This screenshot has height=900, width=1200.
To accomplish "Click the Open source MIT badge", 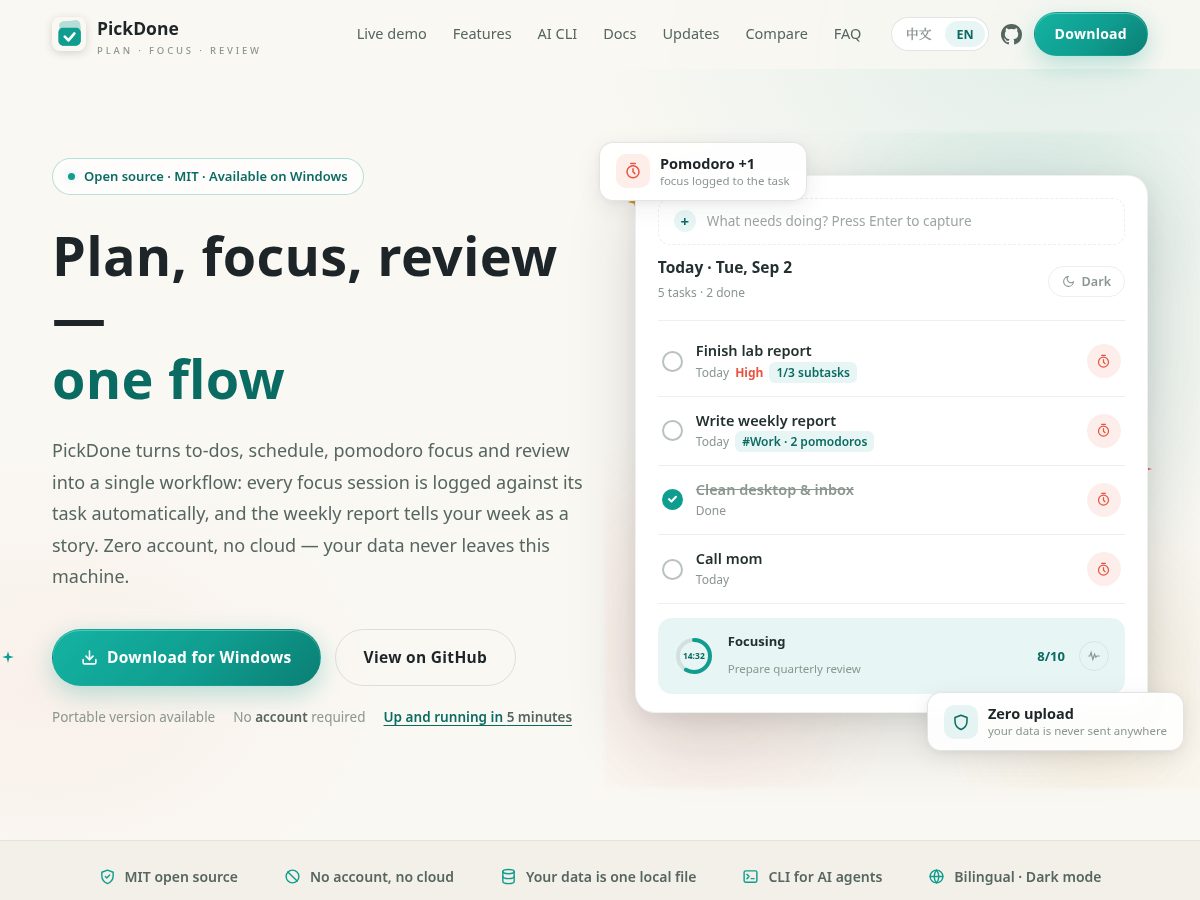I will (208, 176).
